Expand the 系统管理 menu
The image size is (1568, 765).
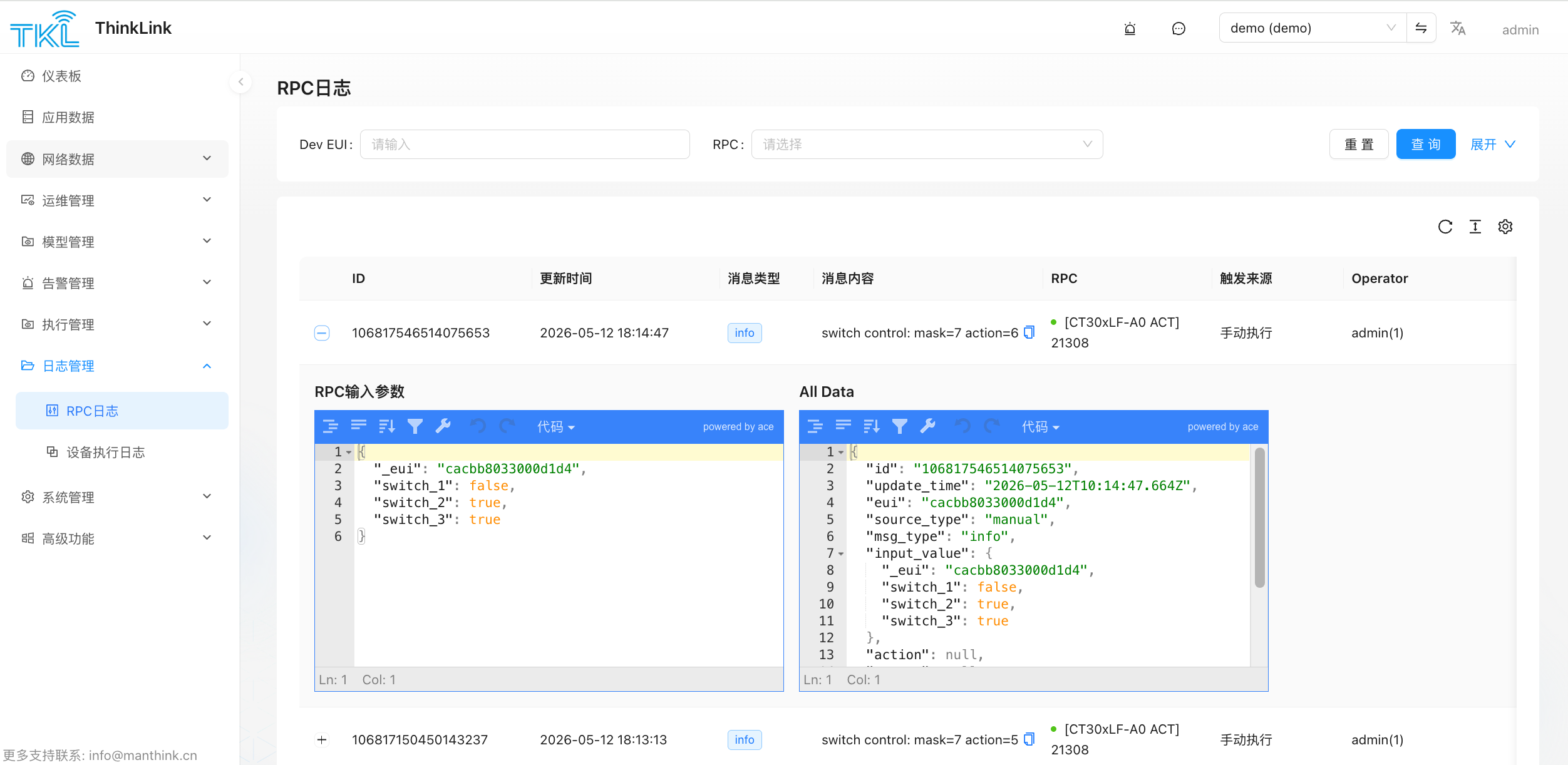pyautogui.click(x=117, y=497)
